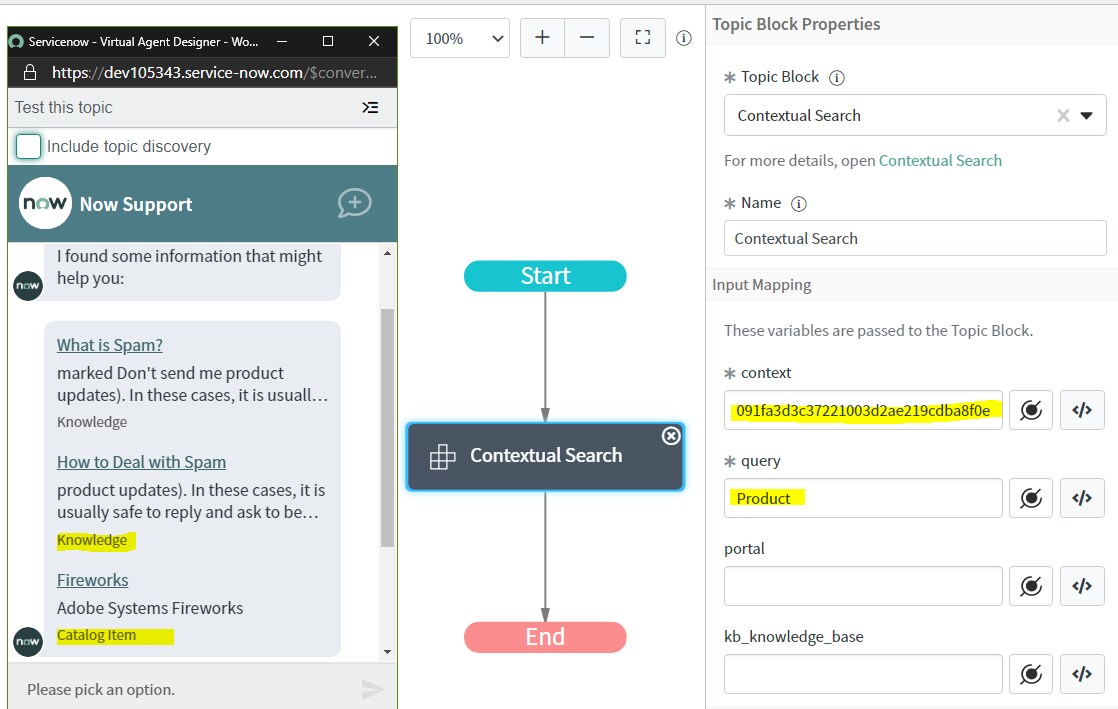Viewport: 1118px width, 709px height.
Task: Maximize the Virtual Agent Designer window
Action: tap(328, 41)
